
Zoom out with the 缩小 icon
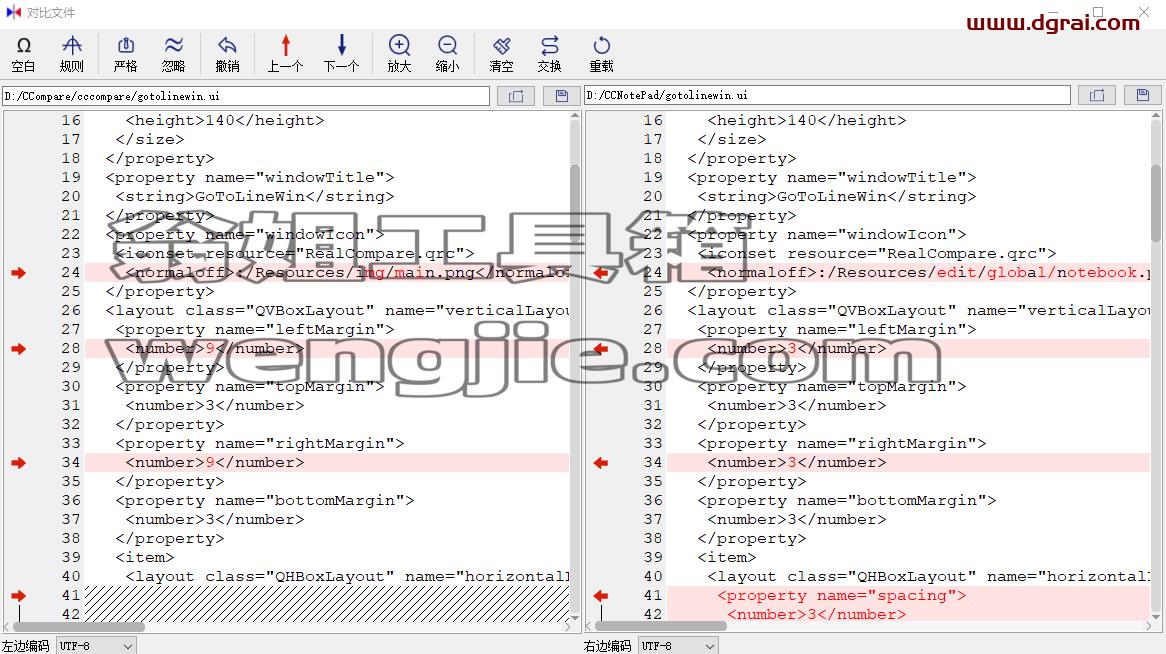click(x=447, y=54)
